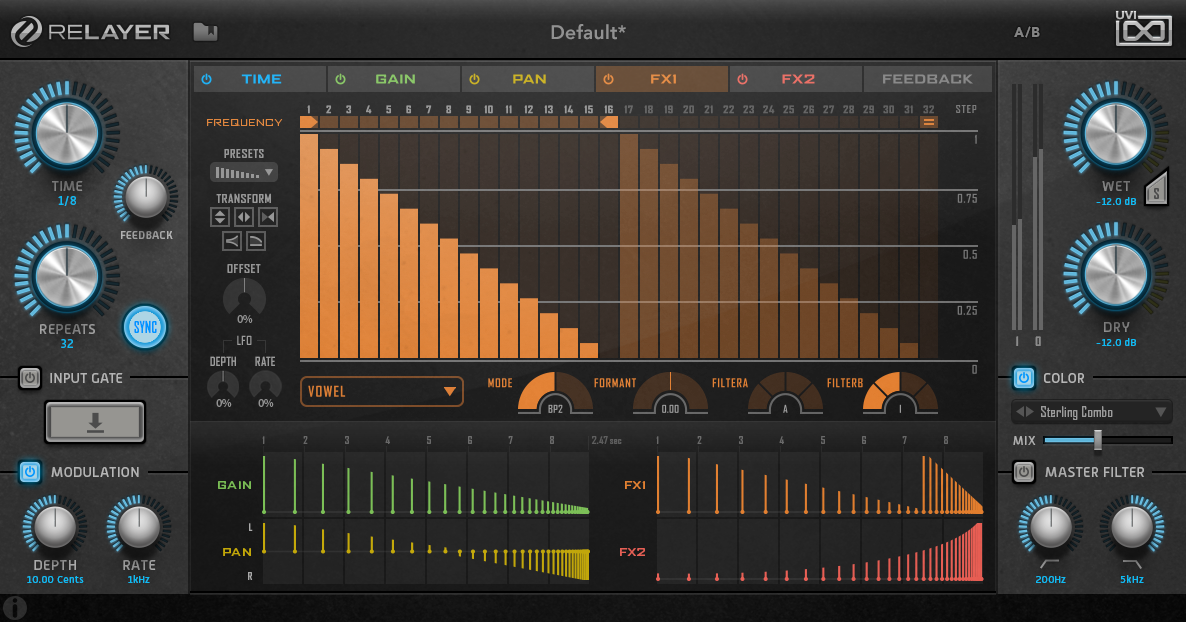Click the A/B compare button

click(1026, 33)
